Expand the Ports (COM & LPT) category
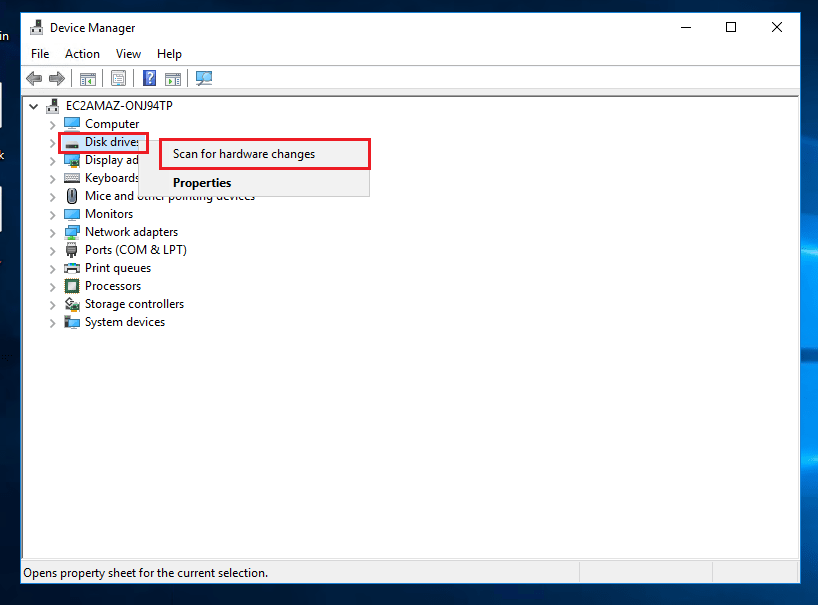This screenshot has height=605, width=818. 52,251
